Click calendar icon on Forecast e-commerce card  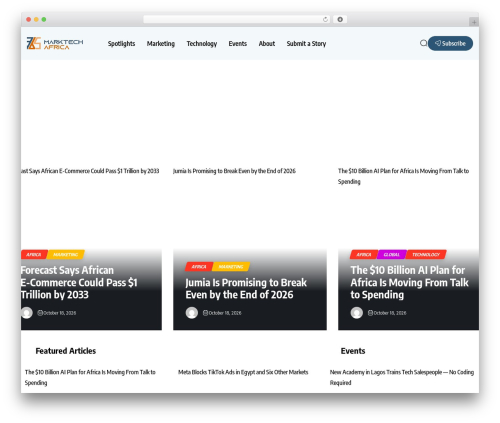tap(40, 313)
